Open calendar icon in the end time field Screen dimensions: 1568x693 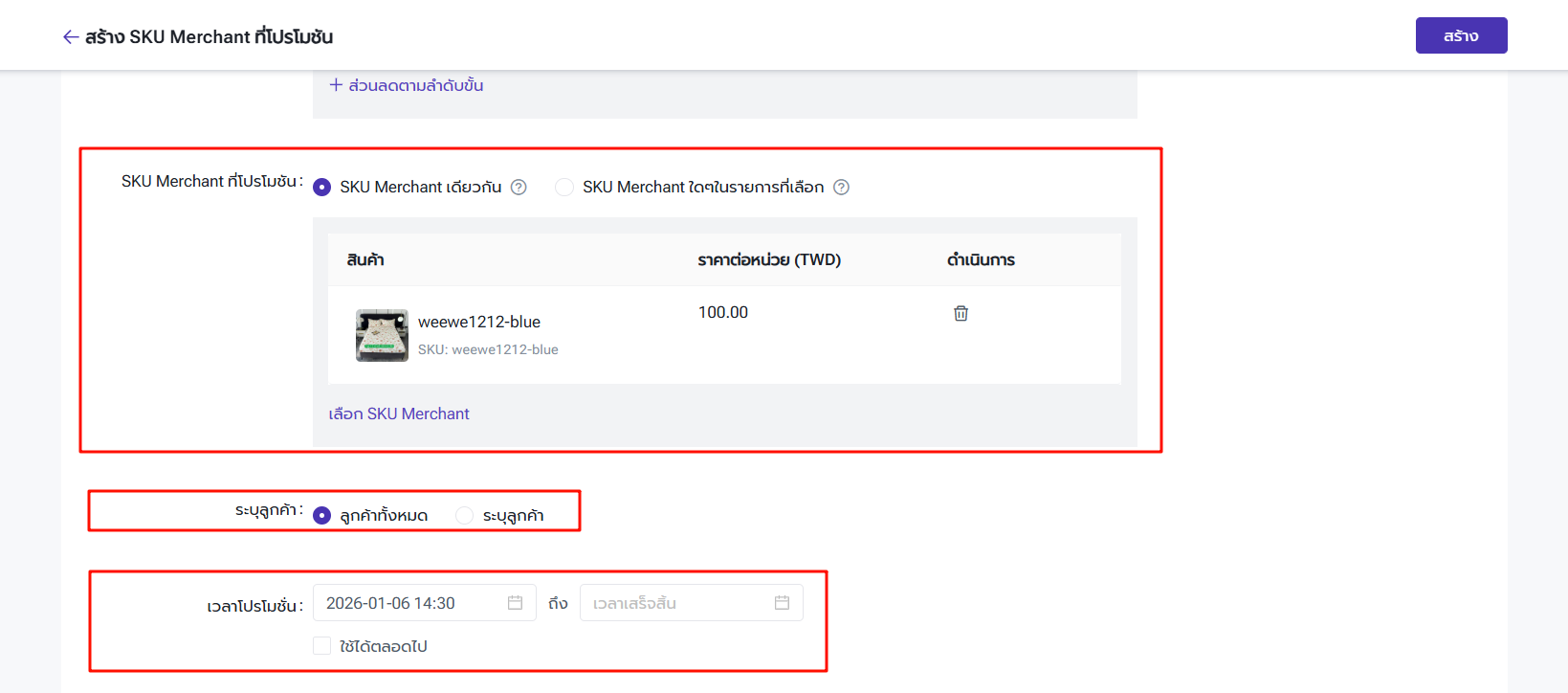click(782, 603)
